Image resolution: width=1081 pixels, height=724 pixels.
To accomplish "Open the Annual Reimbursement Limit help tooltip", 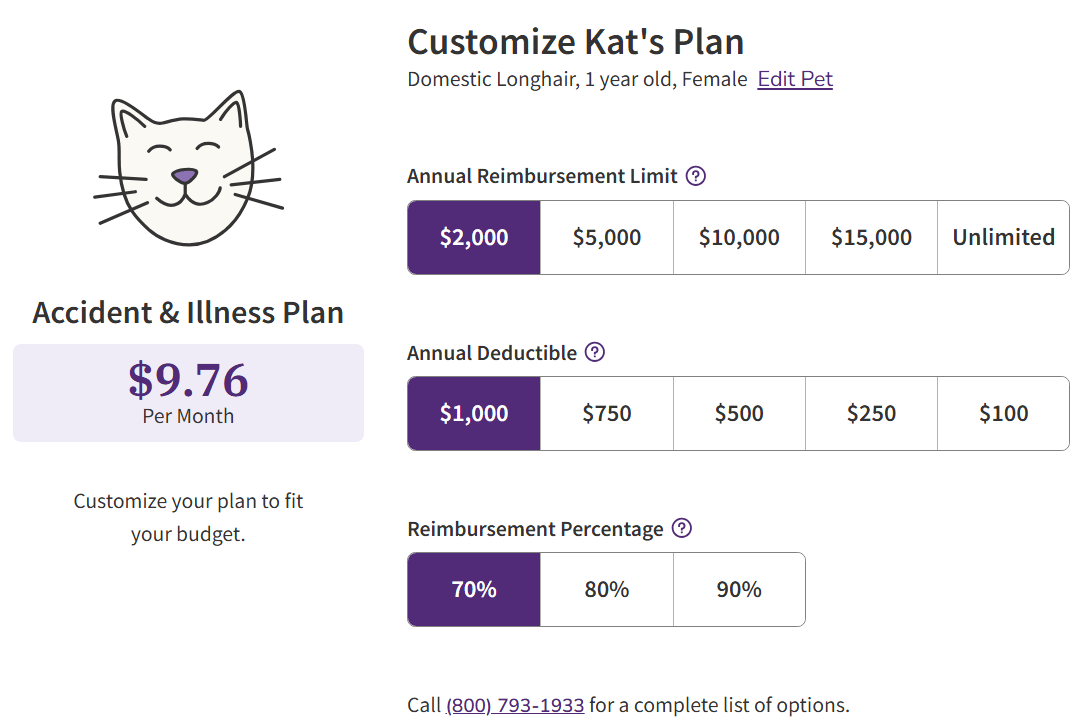I will point(696,175).
